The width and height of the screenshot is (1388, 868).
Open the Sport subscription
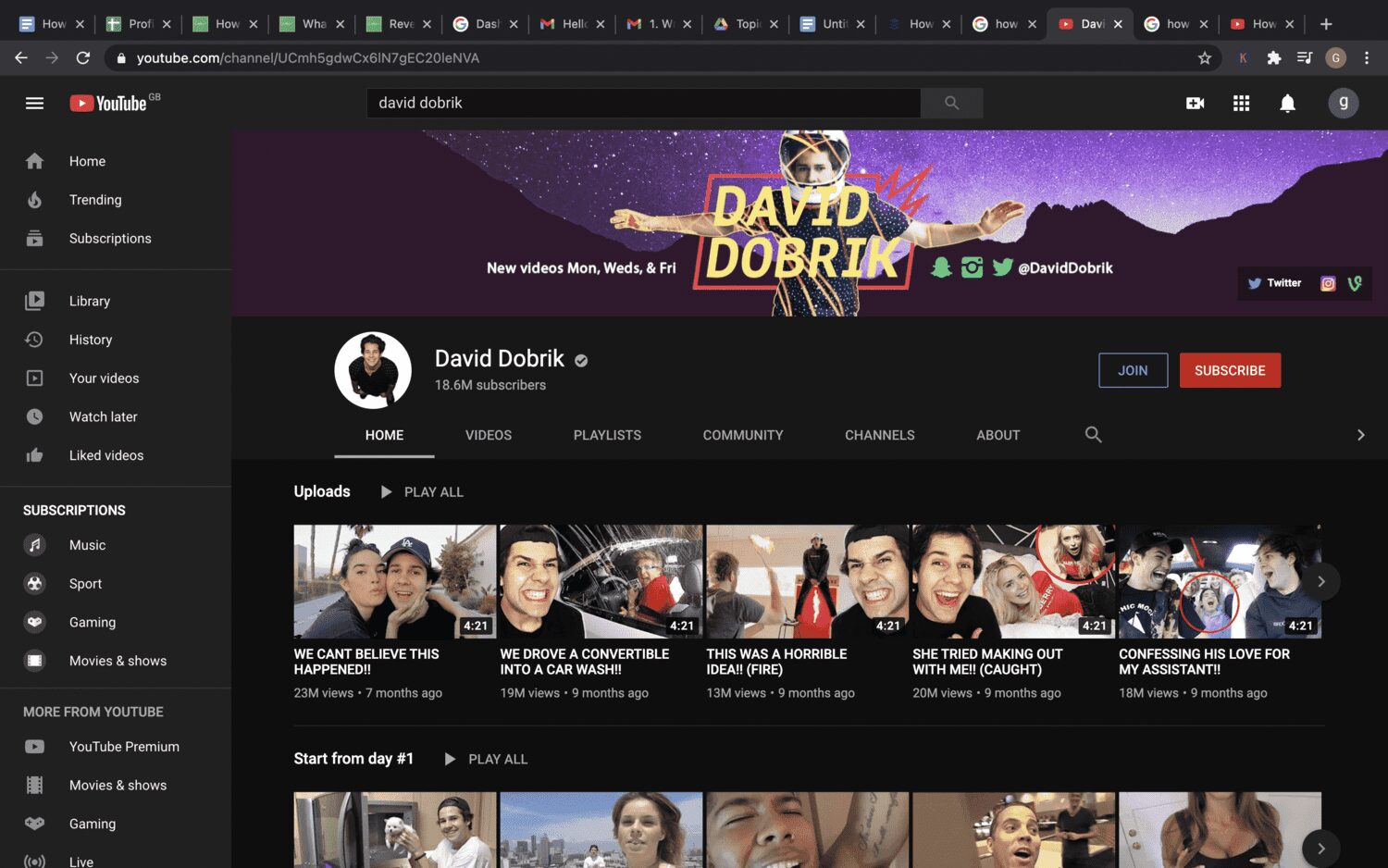[116, 584]
